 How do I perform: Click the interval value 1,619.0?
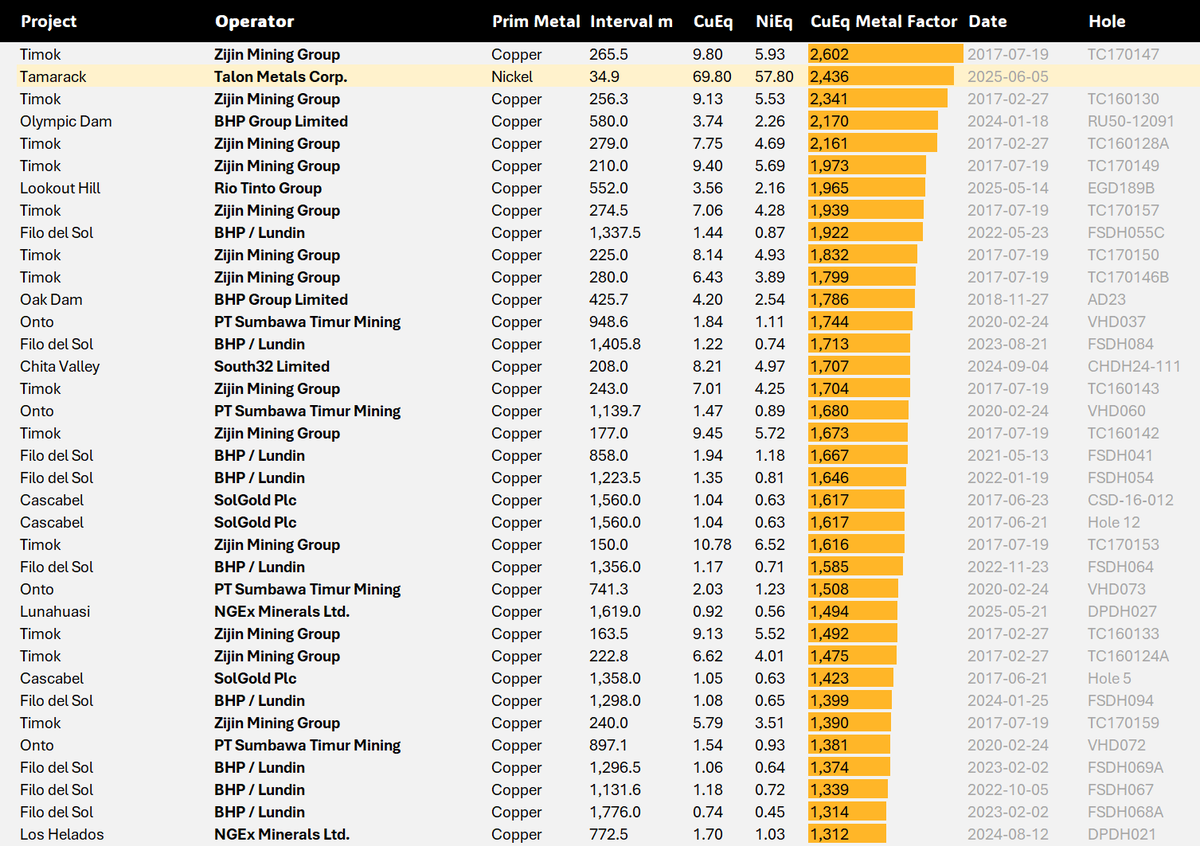click(x=615, y=611)
